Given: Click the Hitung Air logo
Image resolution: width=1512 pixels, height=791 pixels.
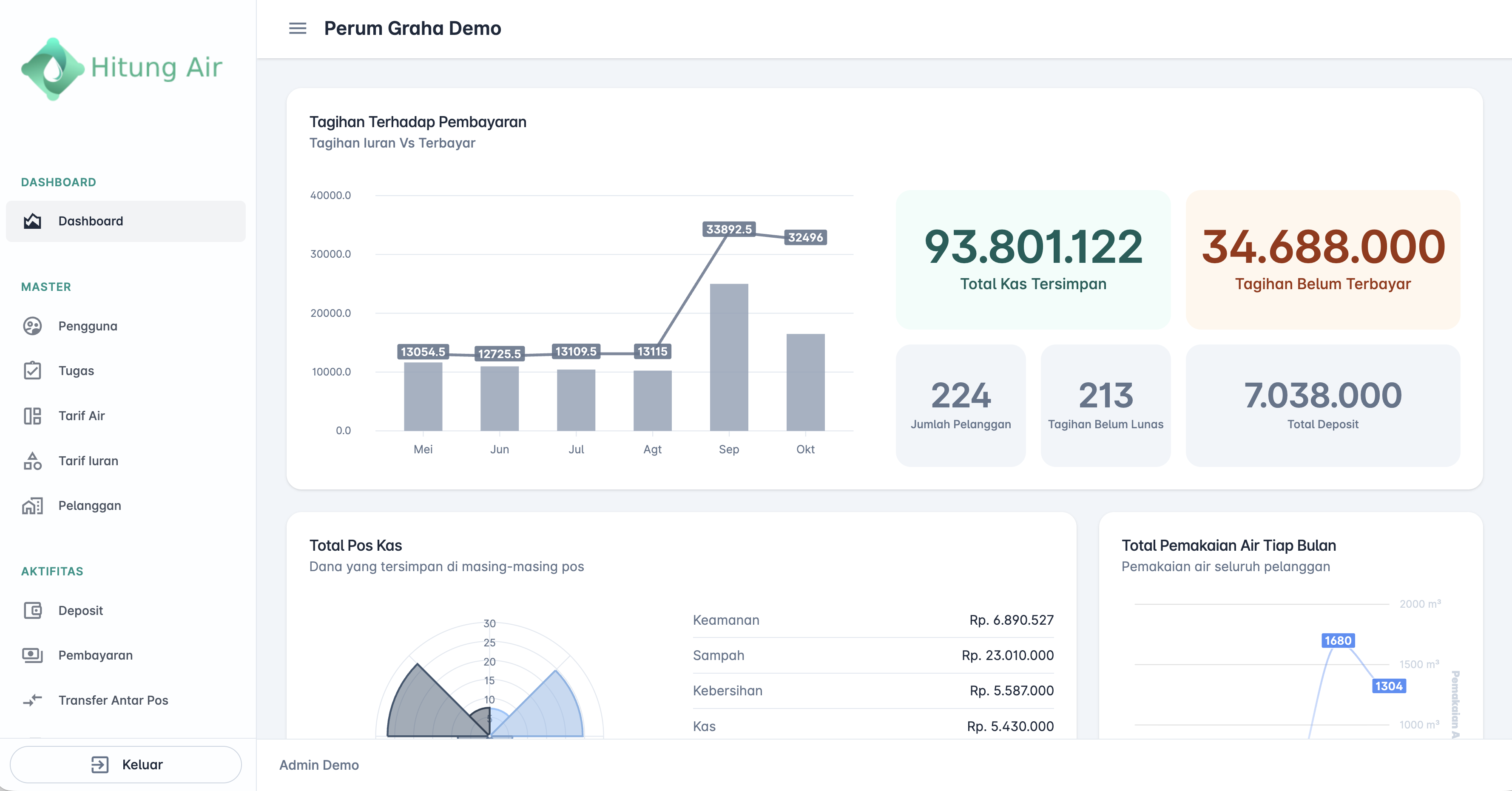Looking at the screenshot, I should [122, 68].
